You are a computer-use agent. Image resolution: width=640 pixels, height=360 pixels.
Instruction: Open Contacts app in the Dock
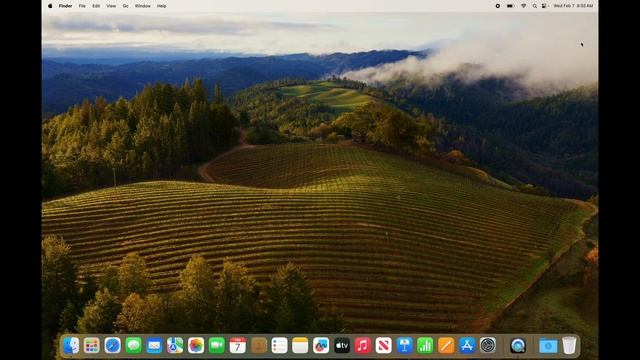pos(259,346)
